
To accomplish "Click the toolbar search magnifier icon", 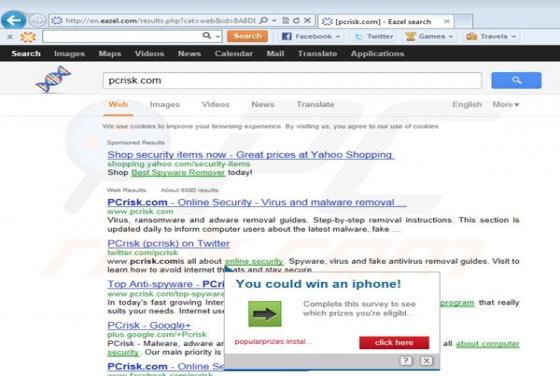I will click(206, 36).
